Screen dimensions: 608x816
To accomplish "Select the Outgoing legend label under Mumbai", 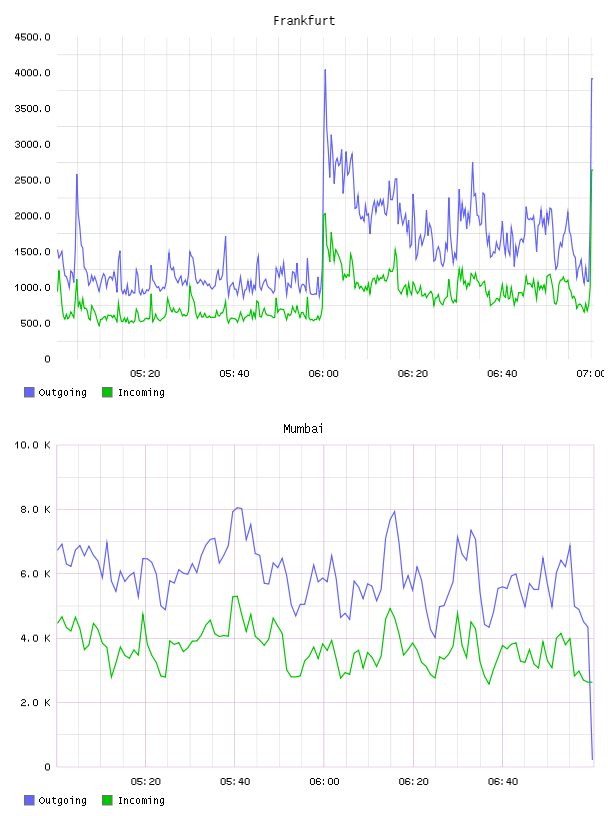I will pyautogui.click(x=62, y=801).
